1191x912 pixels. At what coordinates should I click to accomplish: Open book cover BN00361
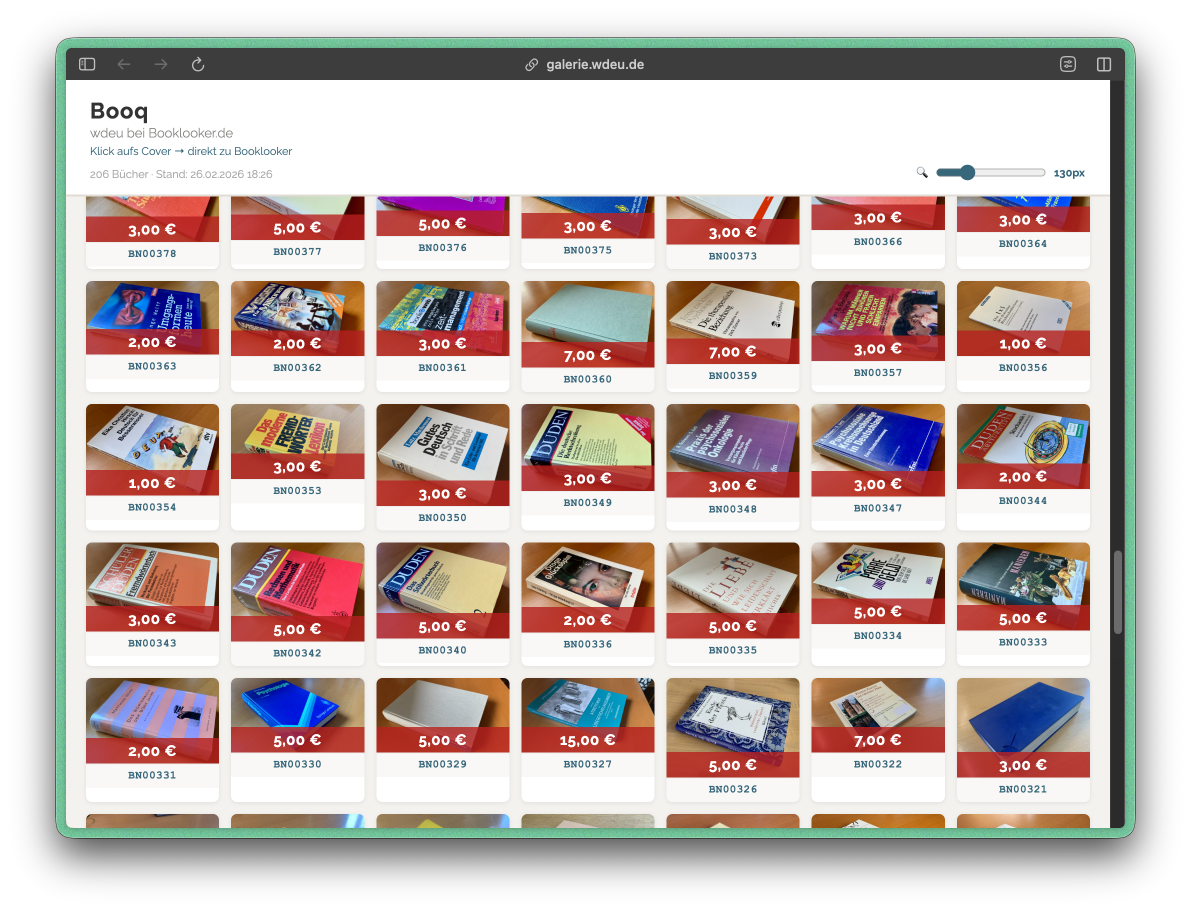(442, 318)
